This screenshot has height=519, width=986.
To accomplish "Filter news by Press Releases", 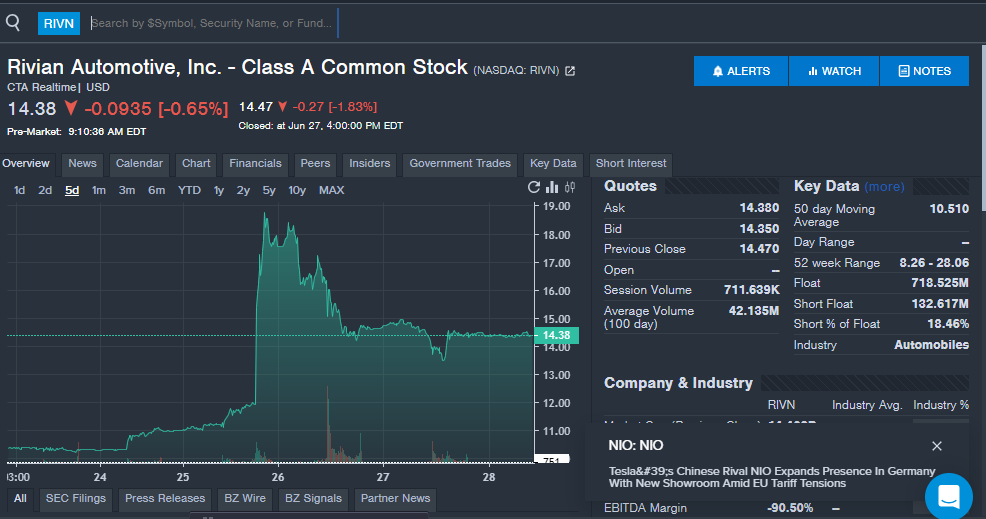I will [x=165, y=499].
